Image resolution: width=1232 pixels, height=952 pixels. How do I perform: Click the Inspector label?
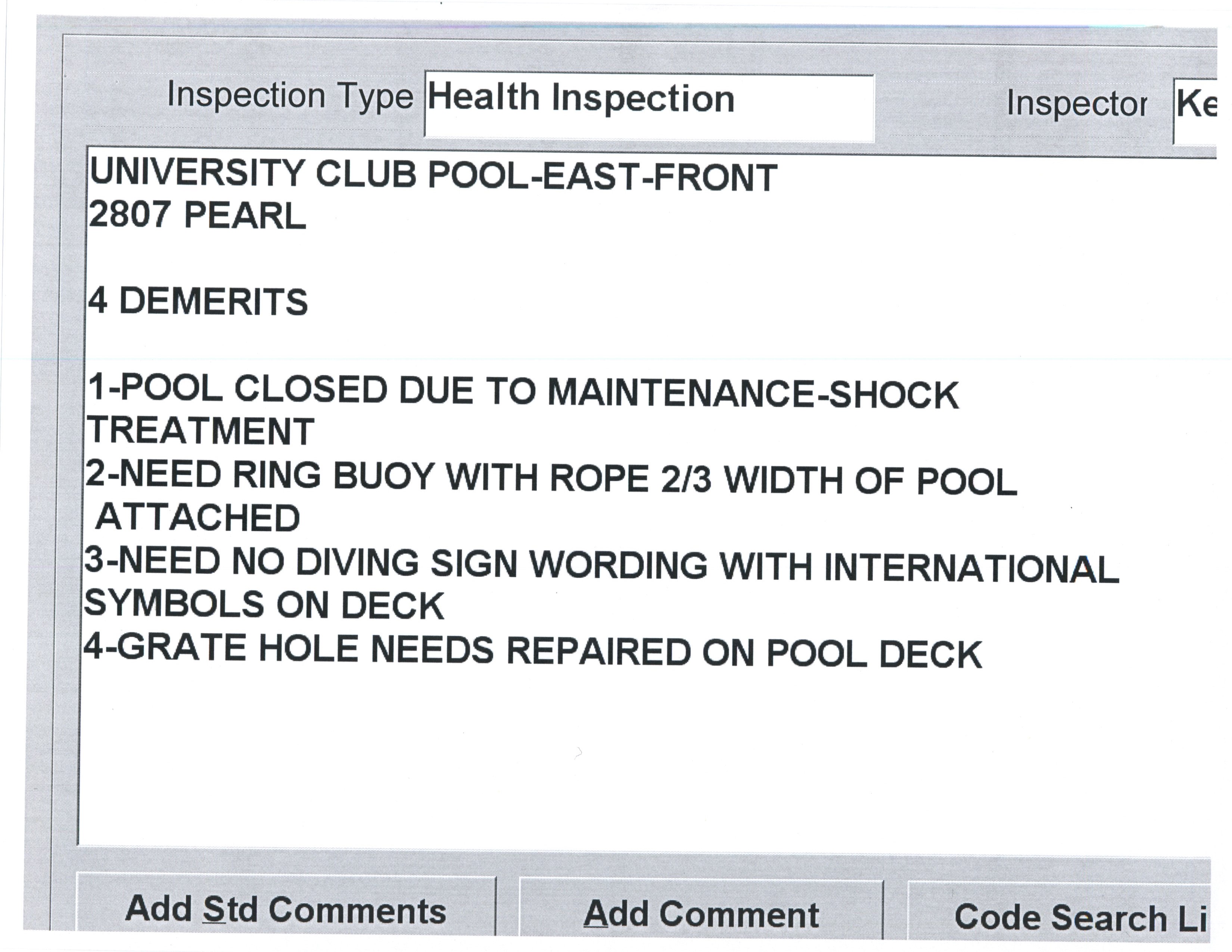(1076, 104)
